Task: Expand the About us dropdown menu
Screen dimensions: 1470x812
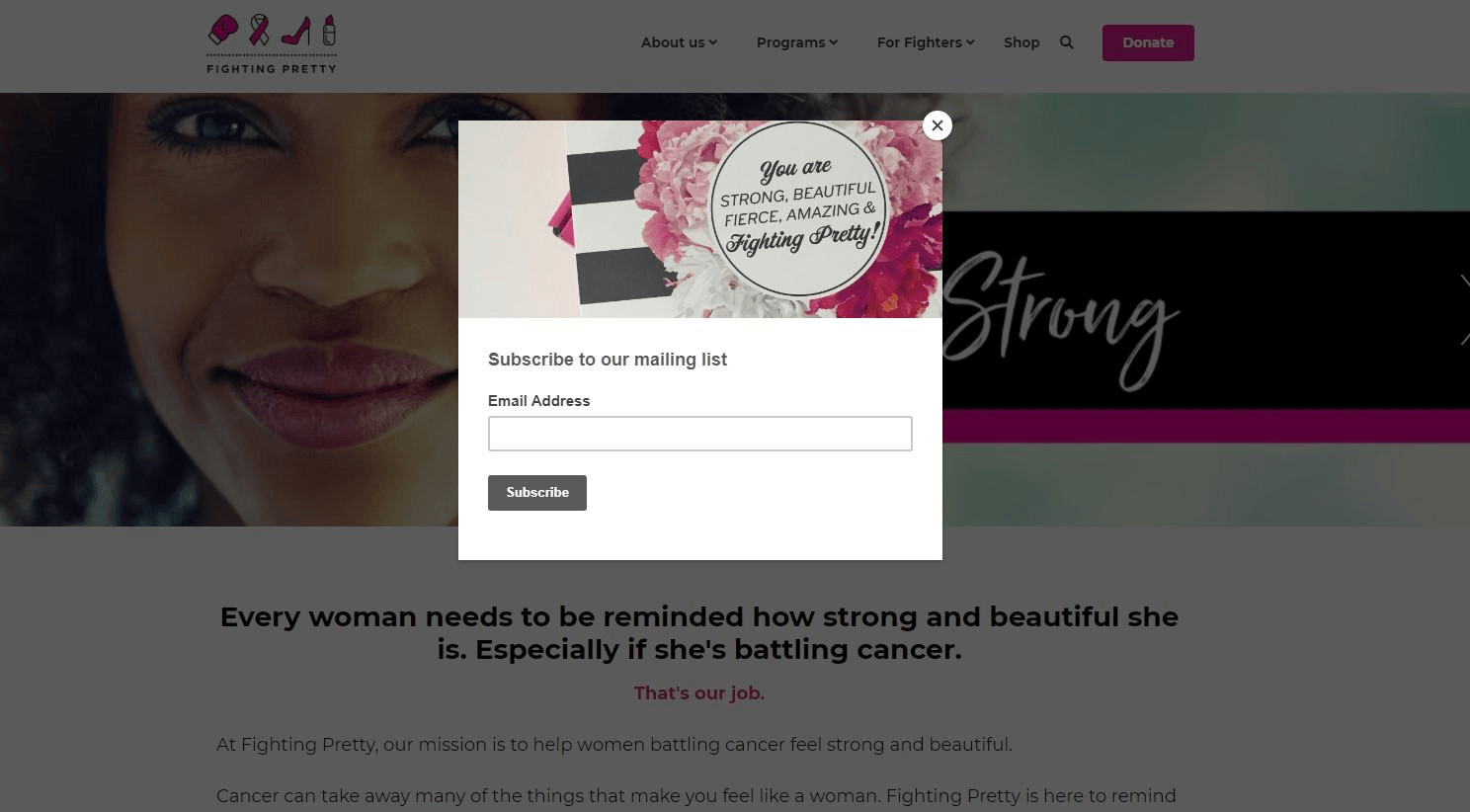Action: point(679,42)
